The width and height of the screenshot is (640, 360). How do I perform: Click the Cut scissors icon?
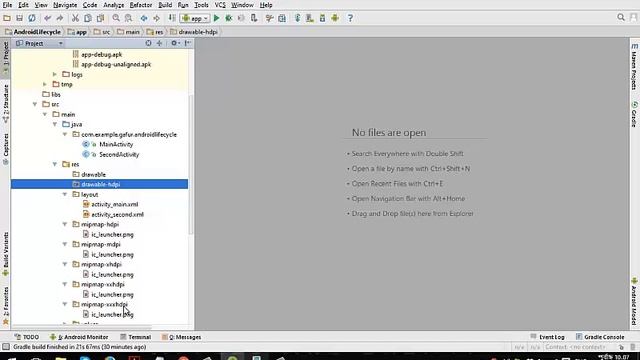(x=75, y=18)
